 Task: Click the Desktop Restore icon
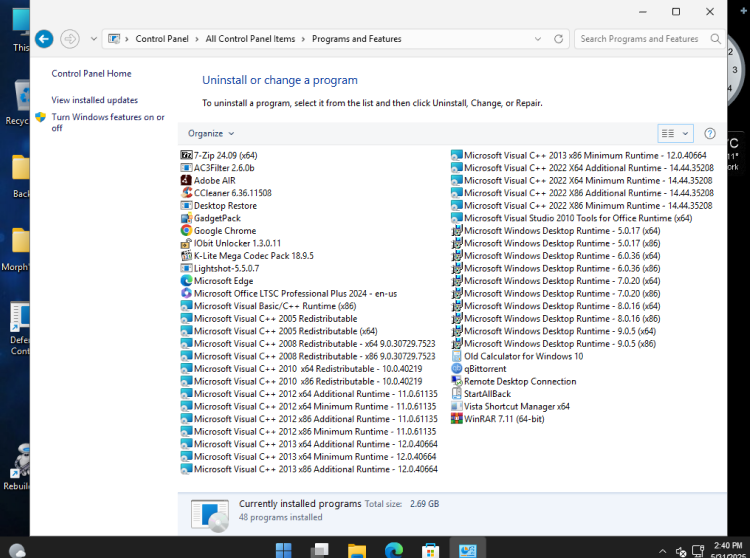[x=186, y=206]
